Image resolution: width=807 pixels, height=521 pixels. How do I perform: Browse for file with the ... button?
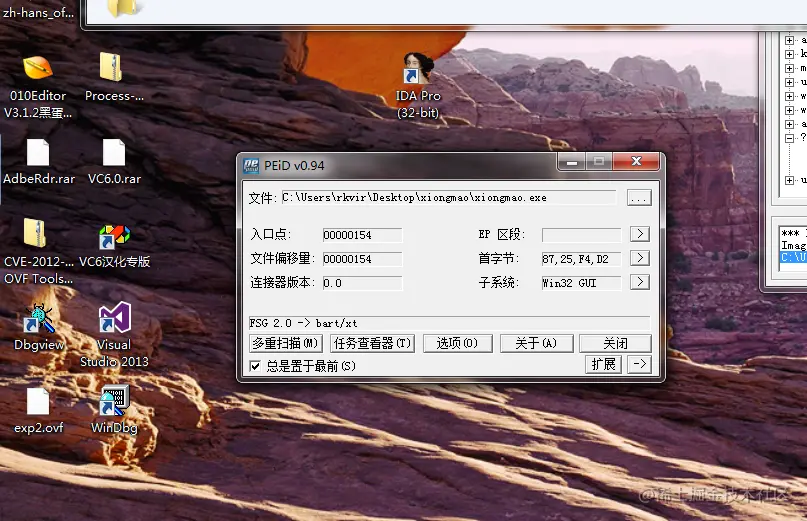tap(639, 198)
